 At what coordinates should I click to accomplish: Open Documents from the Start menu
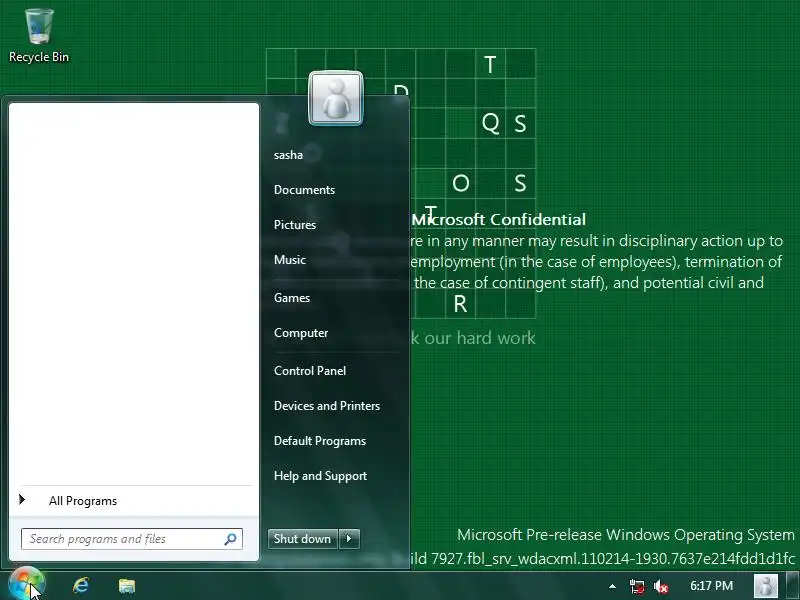[304, 190]
